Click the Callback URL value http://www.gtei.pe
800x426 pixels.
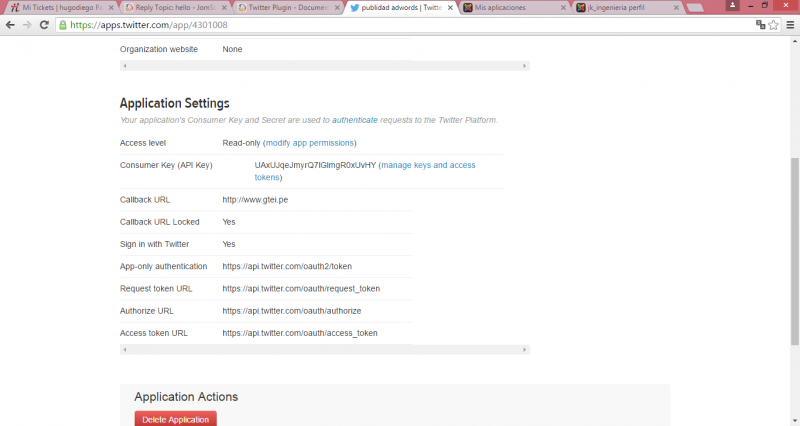pyautogui.click(x=255, y=199)
